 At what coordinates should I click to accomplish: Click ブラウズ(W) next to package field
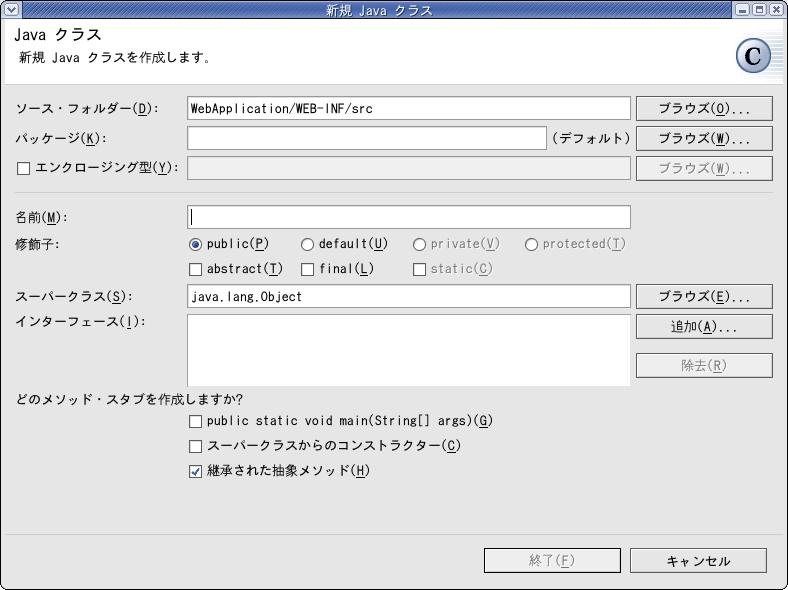point(704,139)
